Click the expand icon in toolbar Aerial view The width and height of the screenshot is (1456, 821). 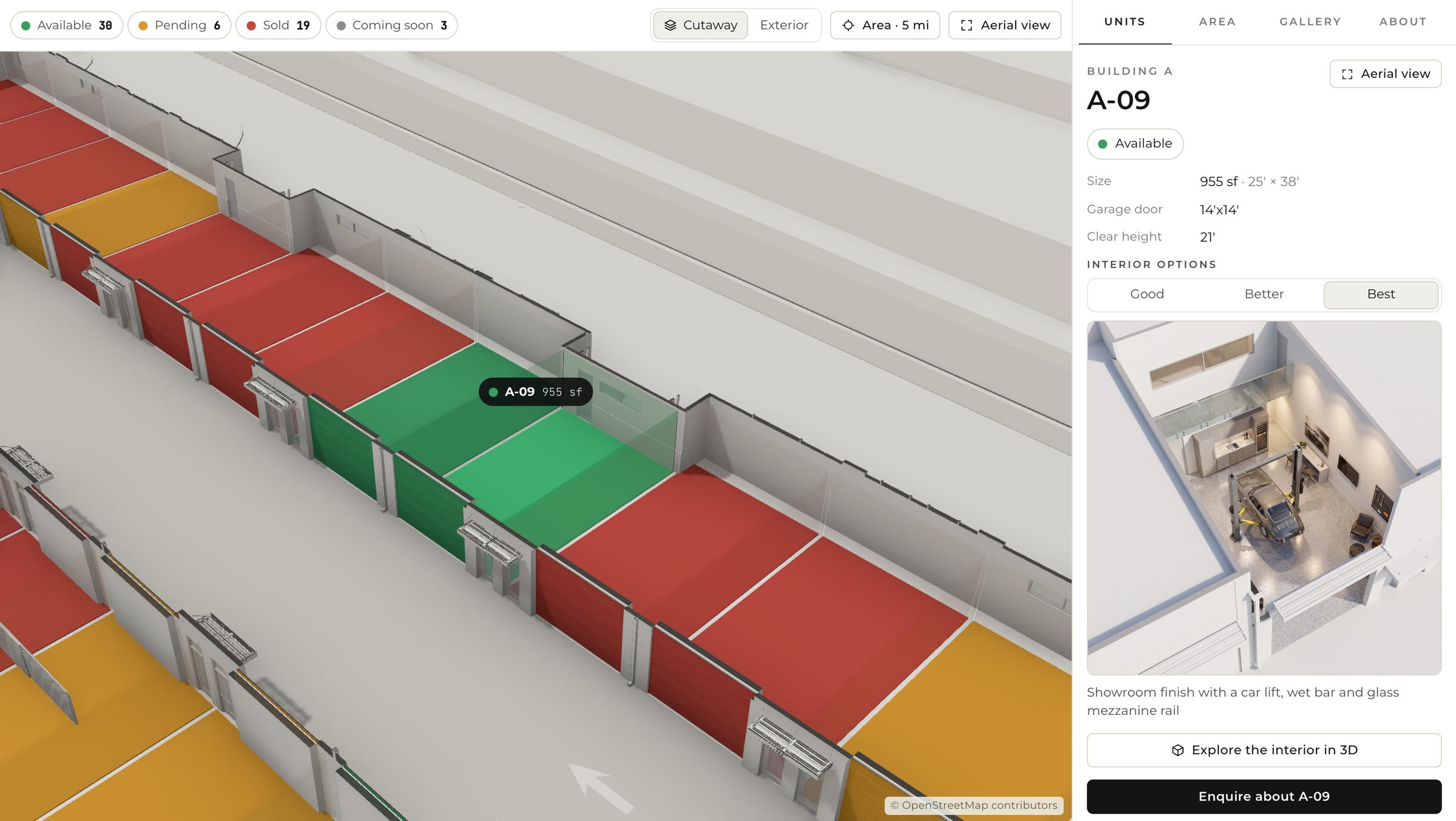click(x=966, y=25)
